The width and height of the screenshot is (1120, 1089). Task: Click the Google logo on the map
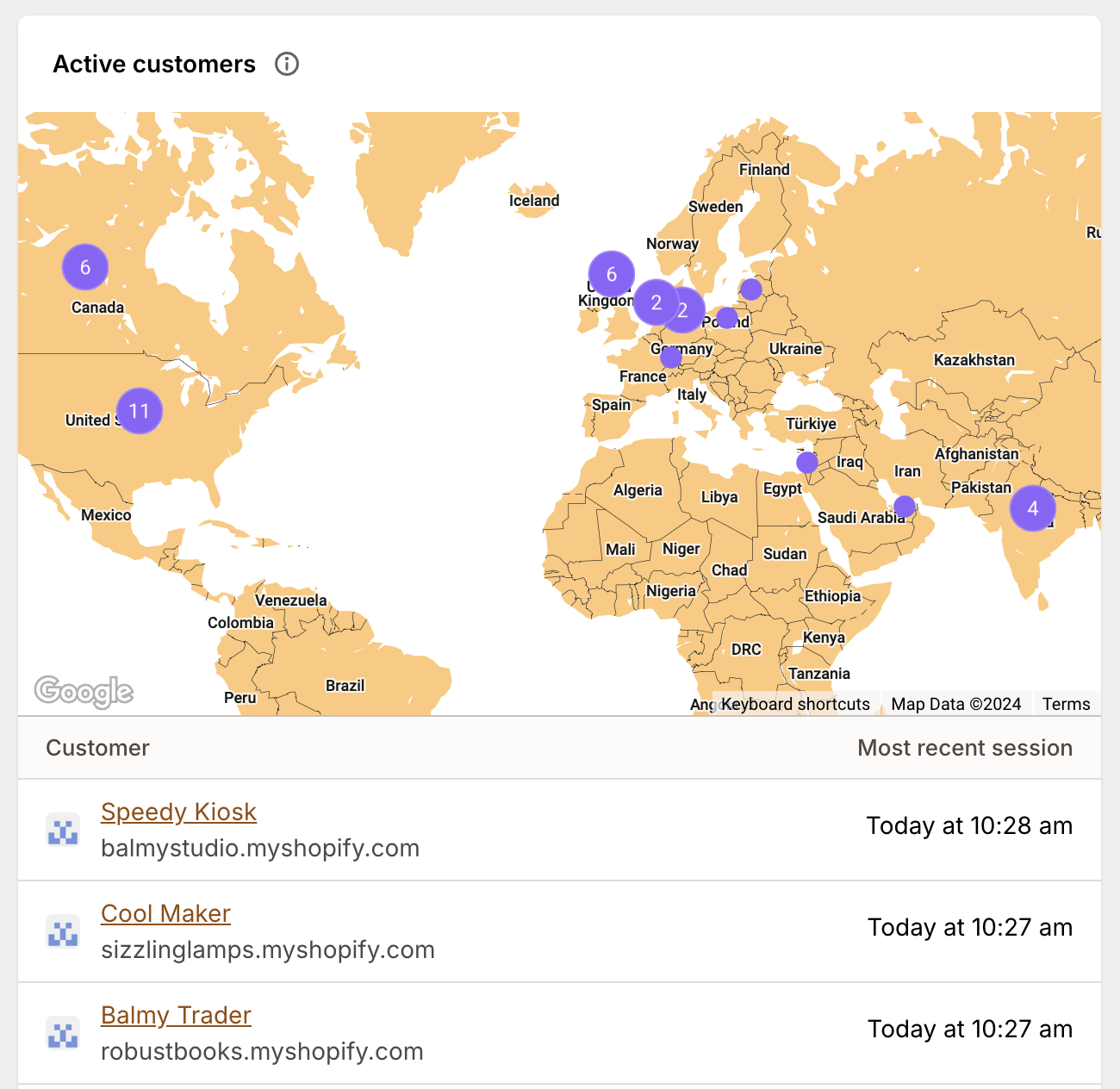pyautogui.click(x=83, y=691)
